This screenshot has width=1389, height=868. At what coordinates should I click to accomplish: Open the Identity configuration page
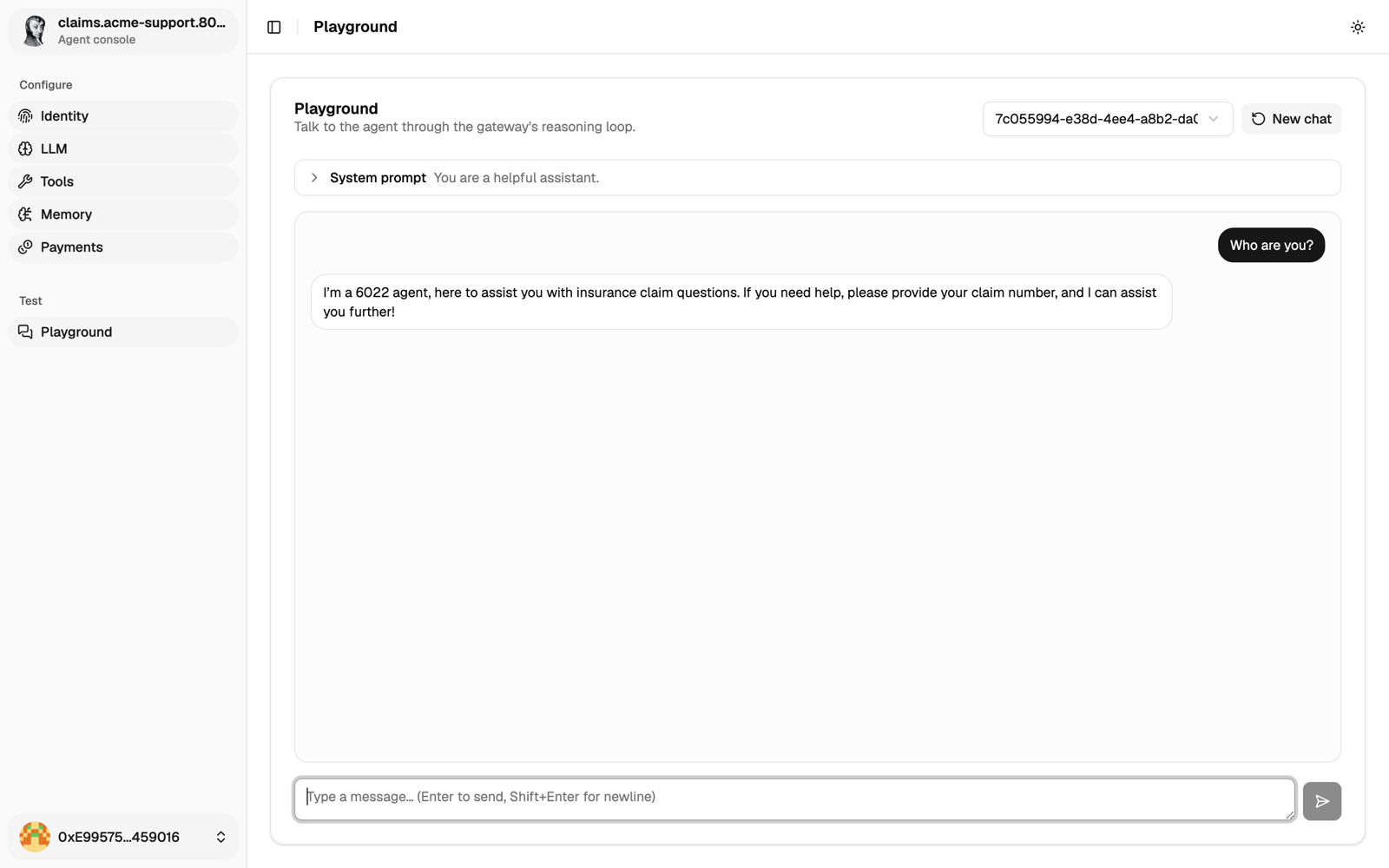(123, 116)
